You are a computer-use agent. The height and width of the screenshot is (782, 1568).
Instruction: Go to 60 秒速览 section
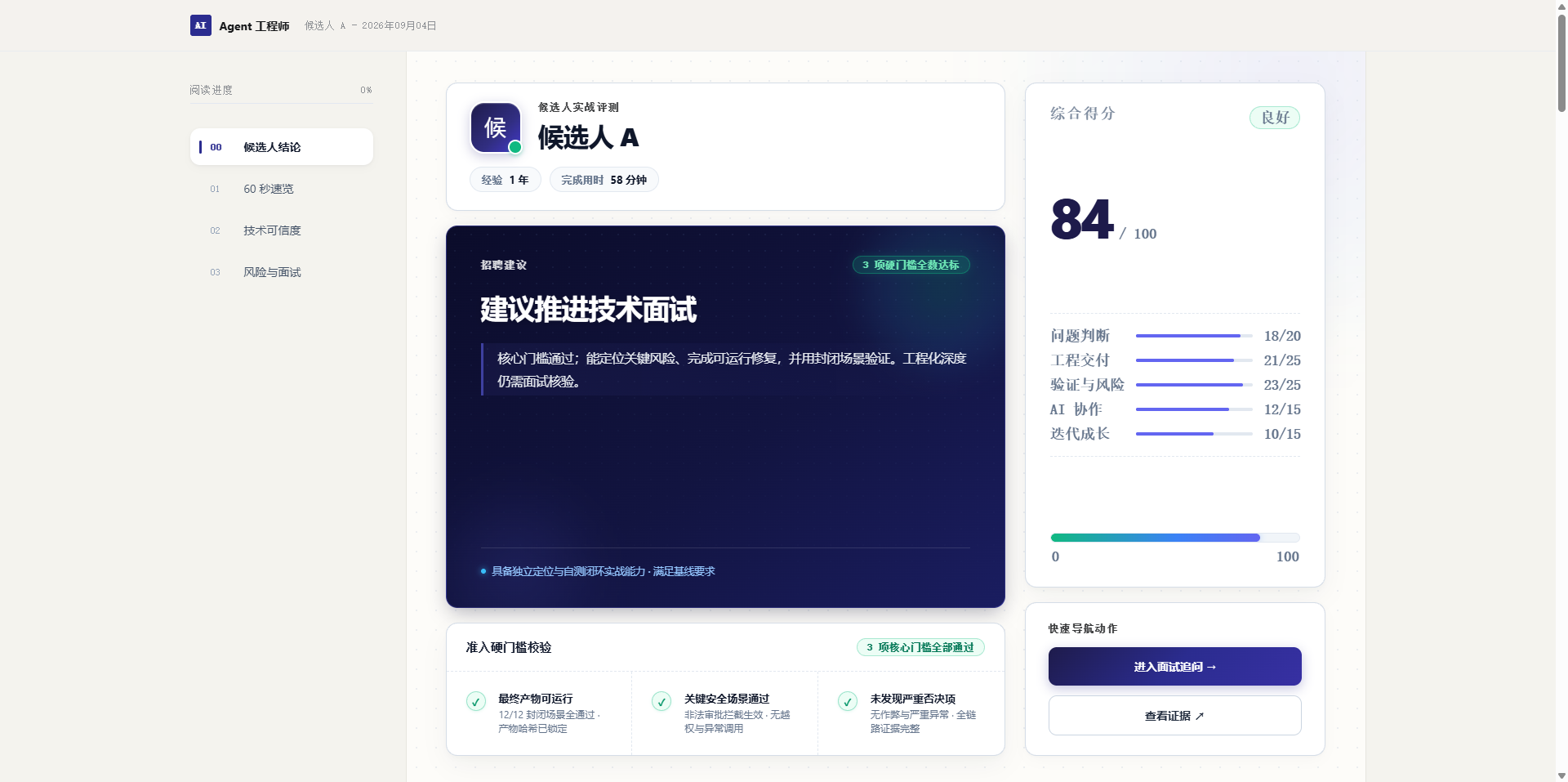click(282, 189)
